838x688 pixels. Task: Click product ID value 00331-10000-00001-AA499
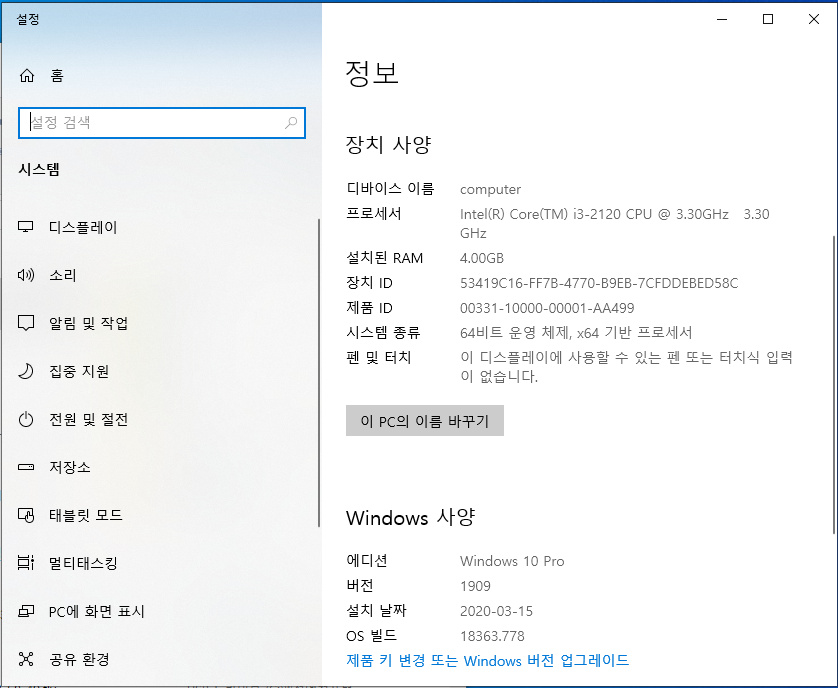coord(547,308)
